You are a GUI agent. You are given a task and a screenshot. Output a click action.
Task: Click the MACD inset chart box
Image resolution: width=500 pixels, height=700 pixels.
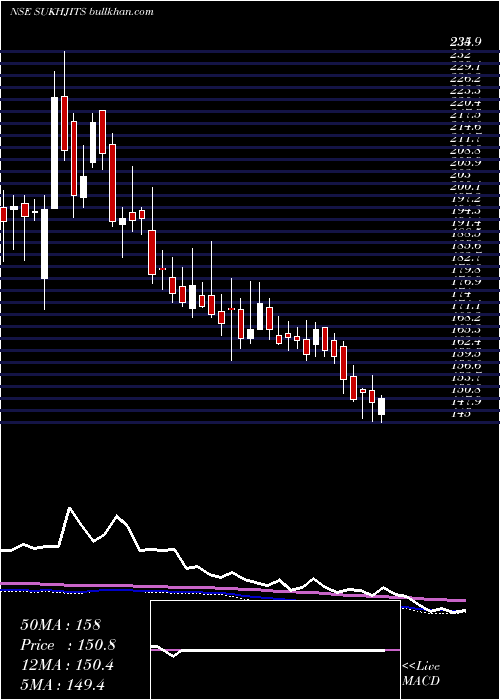[x=275, y=650]
